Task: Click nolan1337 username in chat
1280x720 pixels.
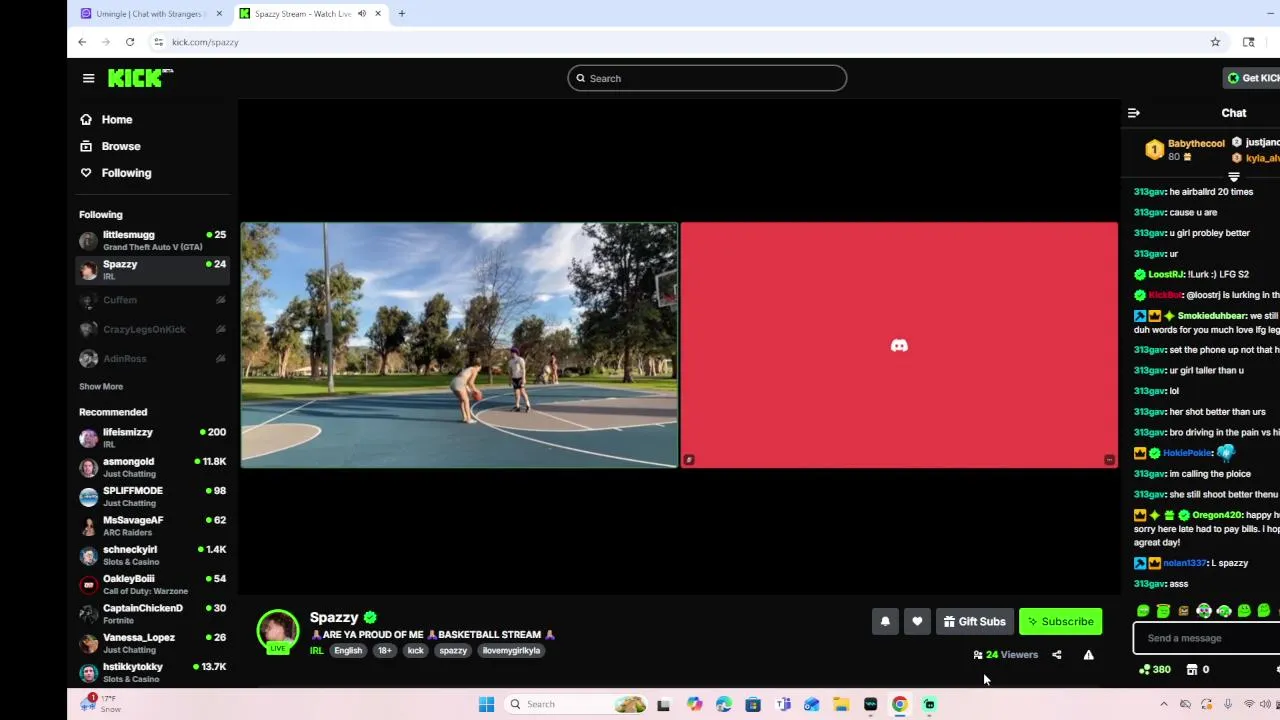Action: click(1185, 563)
